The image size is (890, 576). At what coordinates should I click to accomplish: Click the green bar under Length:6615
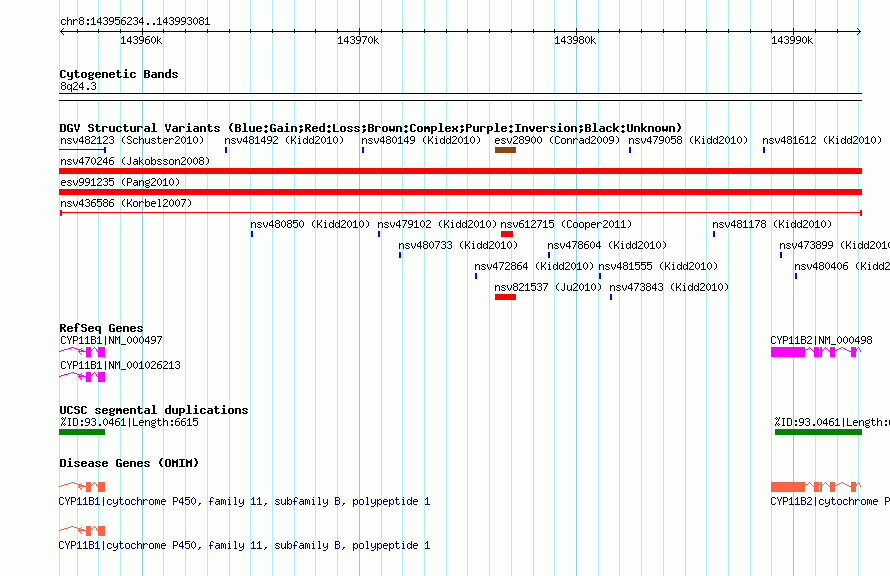click(82, 432)
